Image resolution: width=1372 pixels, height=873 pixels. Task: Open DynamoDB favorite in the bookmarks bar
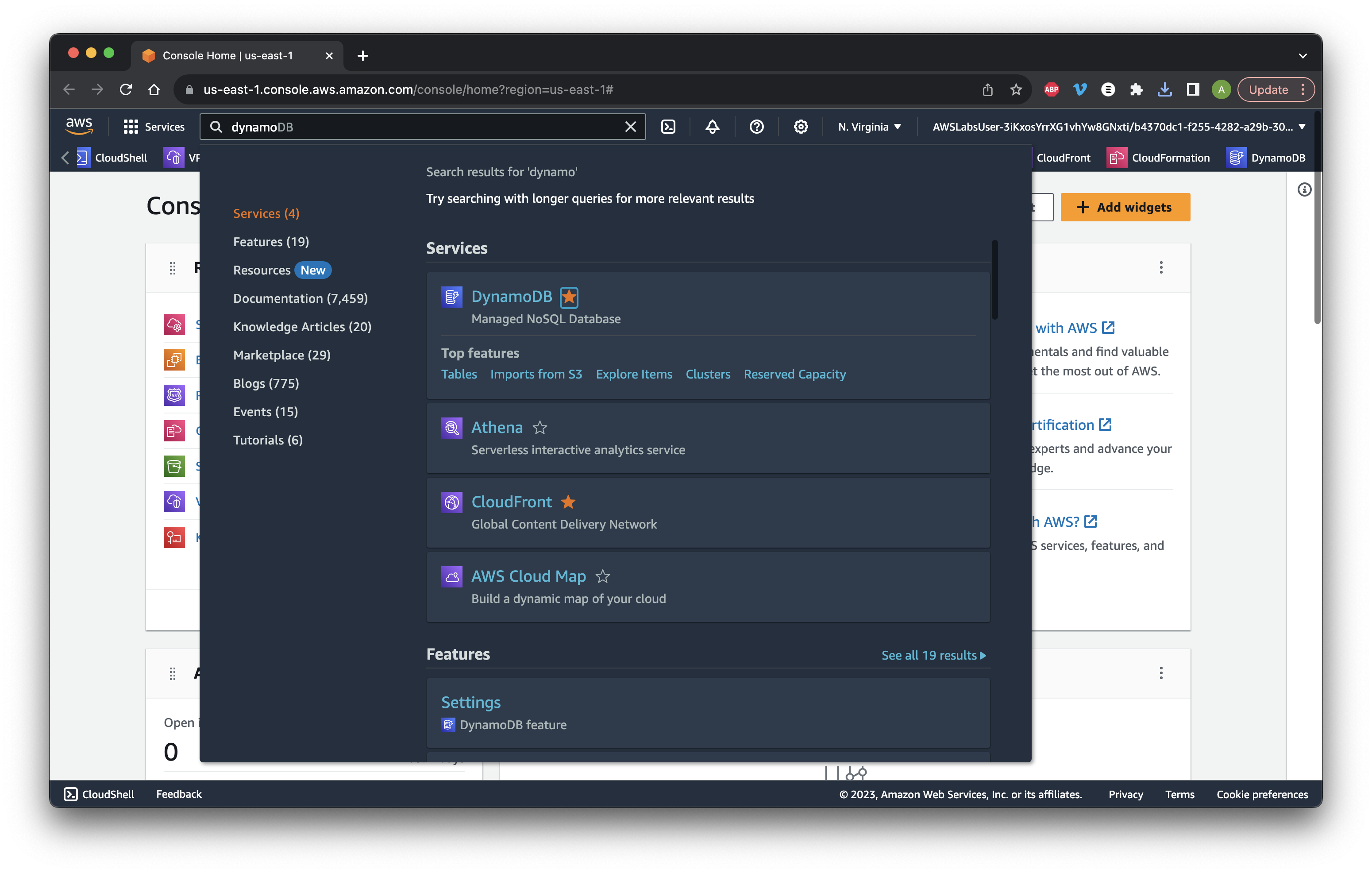pos(1265,158)
